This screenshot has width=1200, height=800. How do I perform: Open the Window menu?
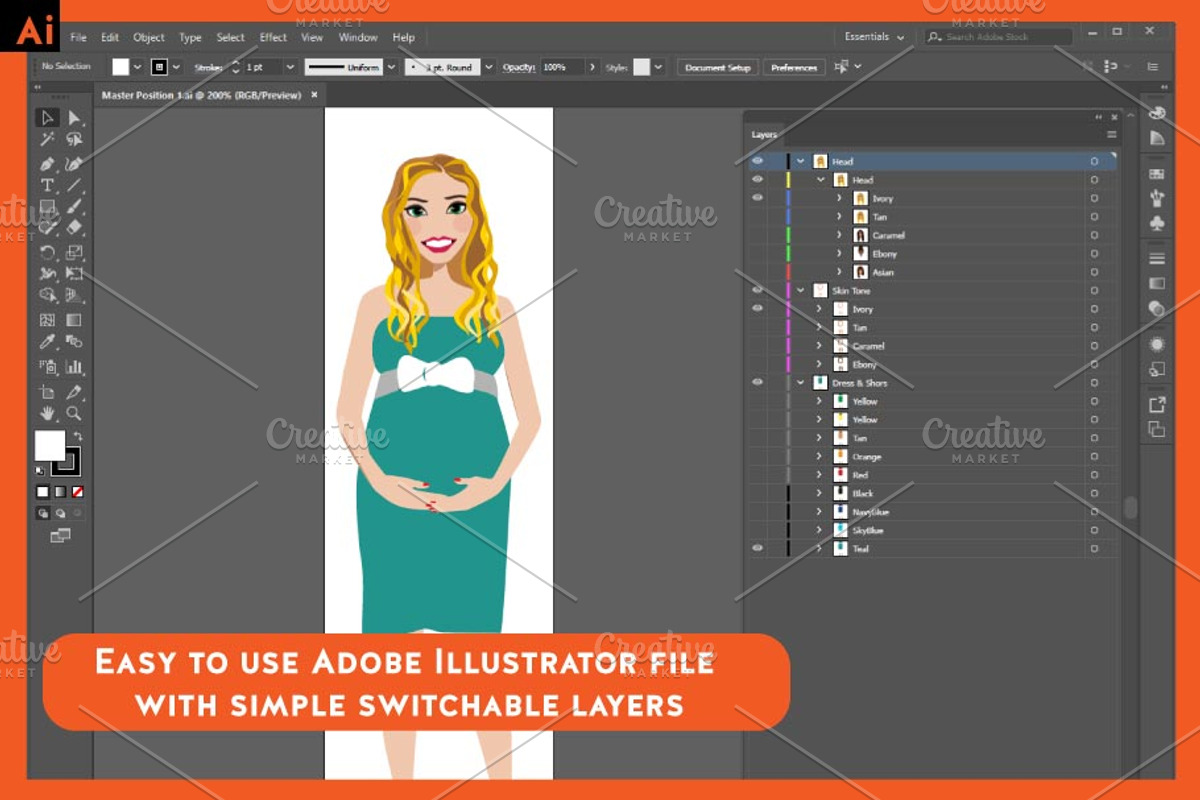358,38
